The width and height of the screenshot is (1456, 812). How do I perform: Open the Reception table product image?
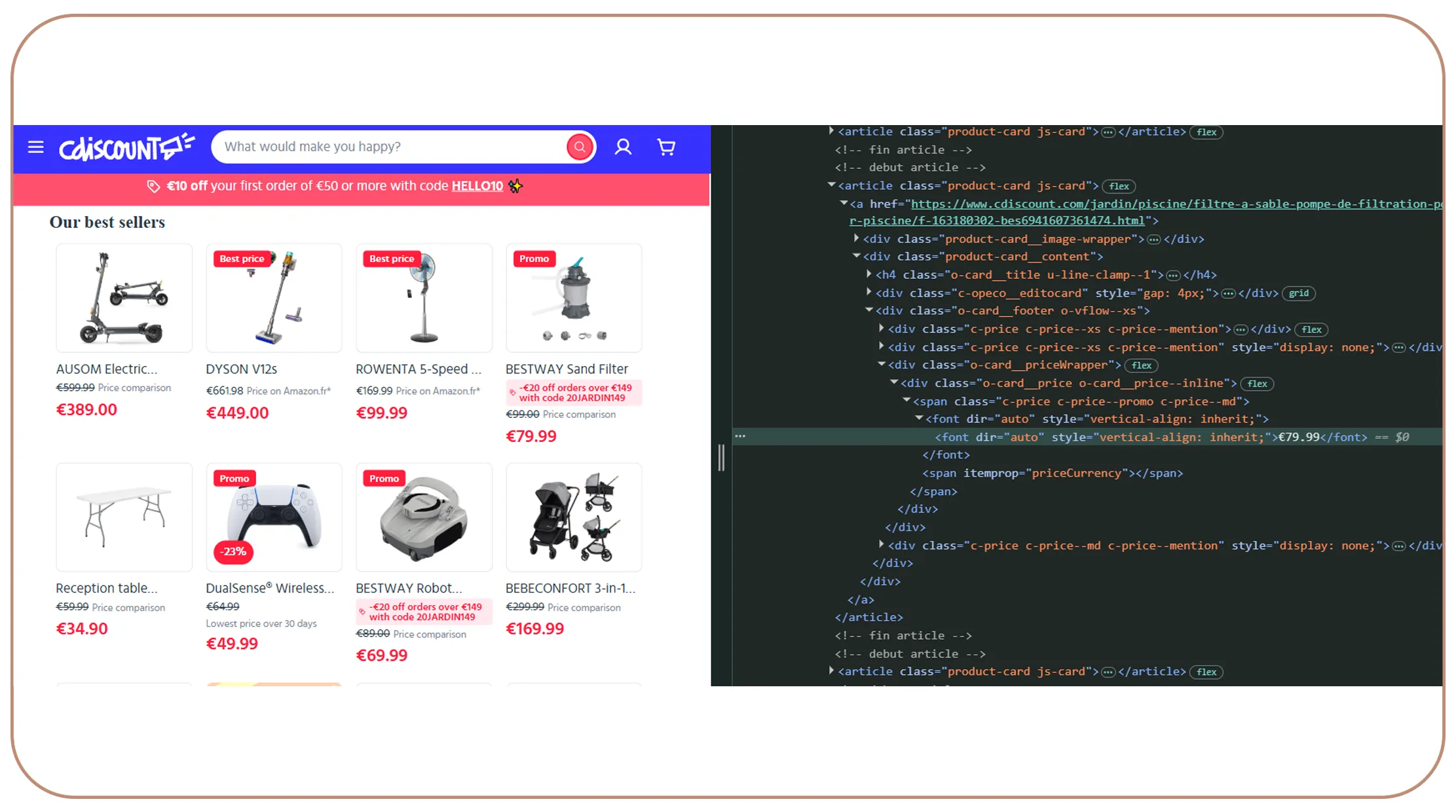tap(124, 517)
